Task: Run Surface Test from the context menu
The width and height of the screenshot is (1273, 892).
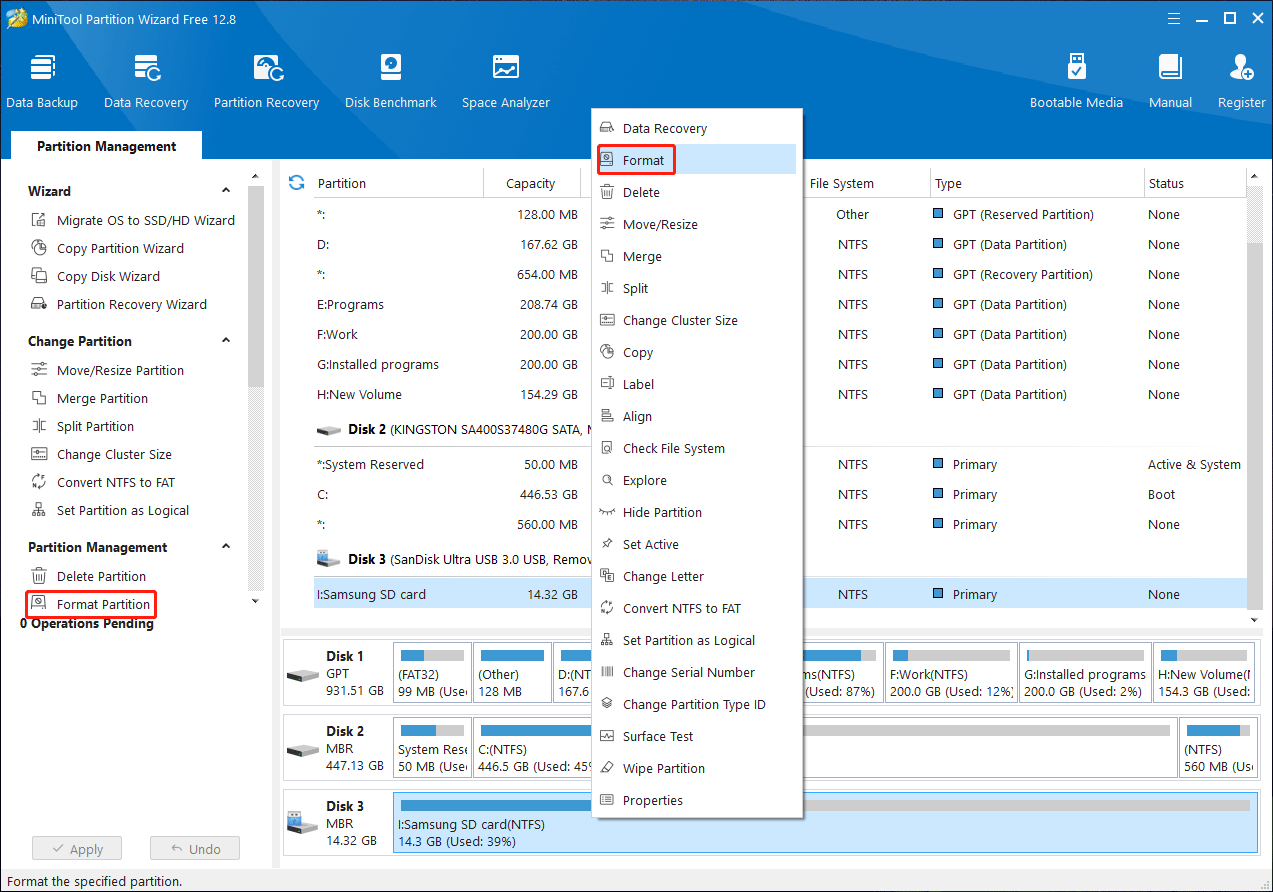Action: pos(697,736)
